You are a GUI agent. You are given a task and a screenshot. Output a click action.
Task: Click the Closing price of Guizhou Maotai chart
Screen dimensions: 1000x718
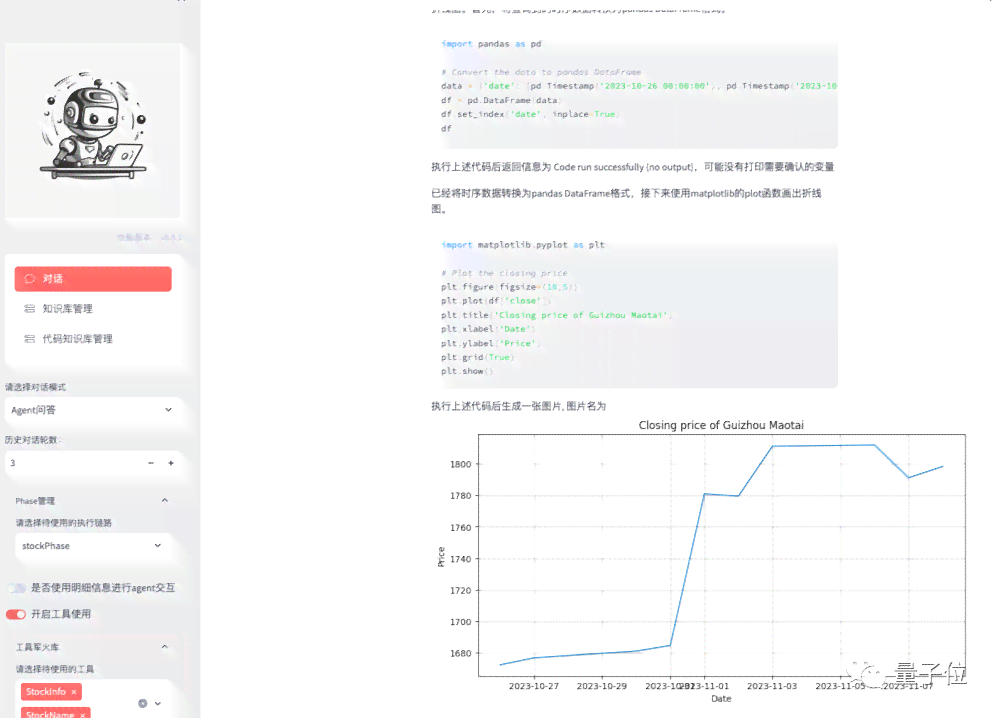tap(703, 562)
